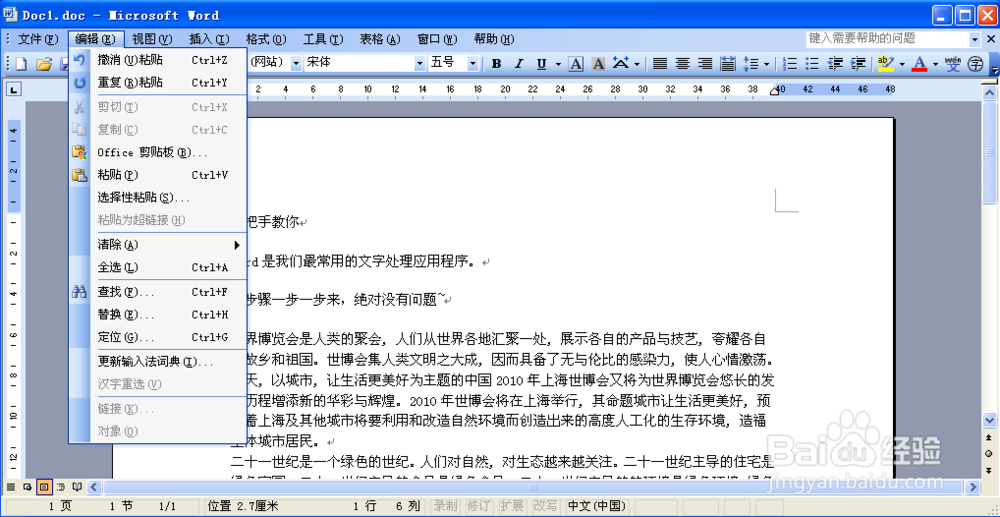This screenshot has width=1000, height=517.
Task: Switch to Normal view button
Action: tap(11, 488)
